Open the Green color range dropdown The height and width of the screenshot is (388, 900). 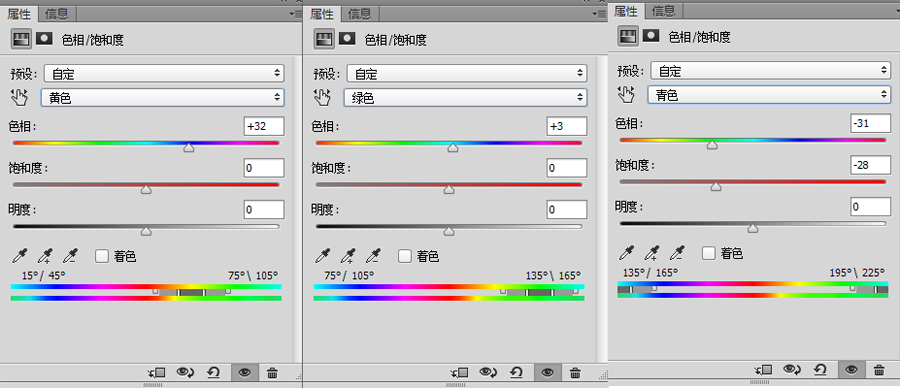click(x=465, y=98)
